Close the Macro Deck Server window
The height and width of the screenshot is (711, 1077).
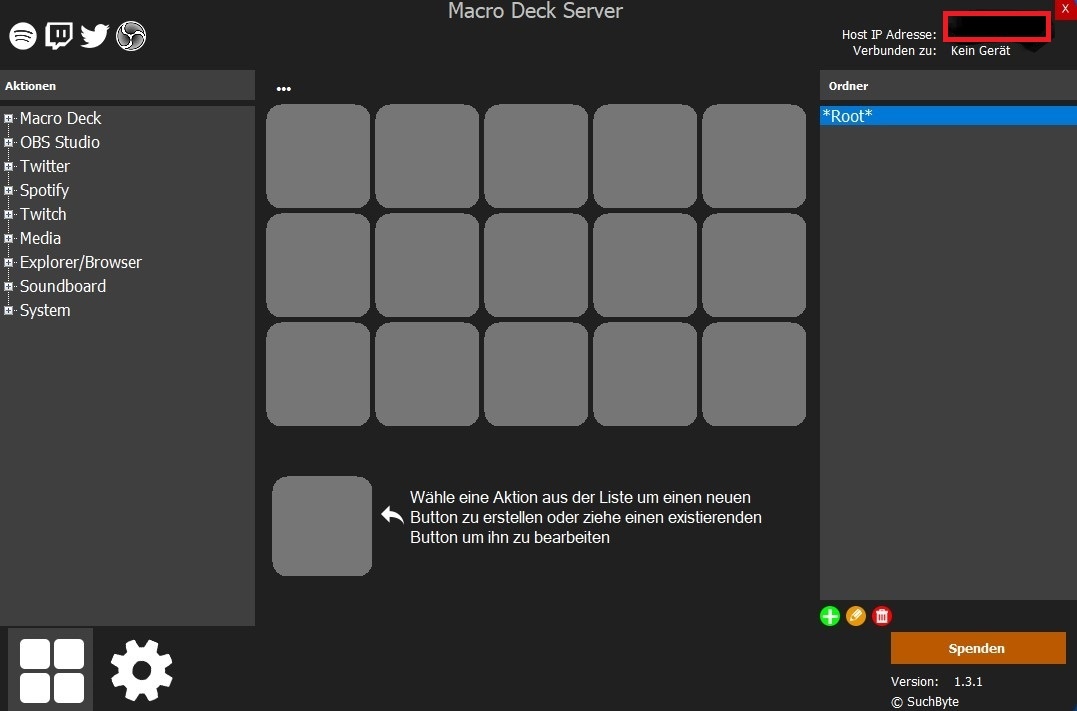point(1065,9)
